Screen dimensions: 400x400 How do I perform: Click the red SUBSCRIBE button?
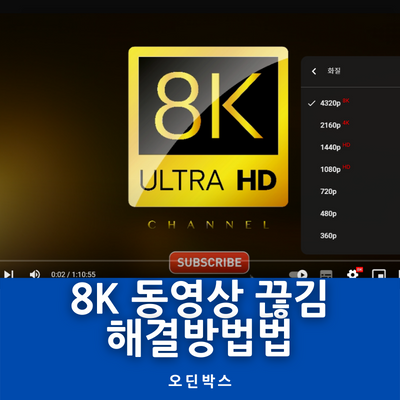(x=209, y=262)
